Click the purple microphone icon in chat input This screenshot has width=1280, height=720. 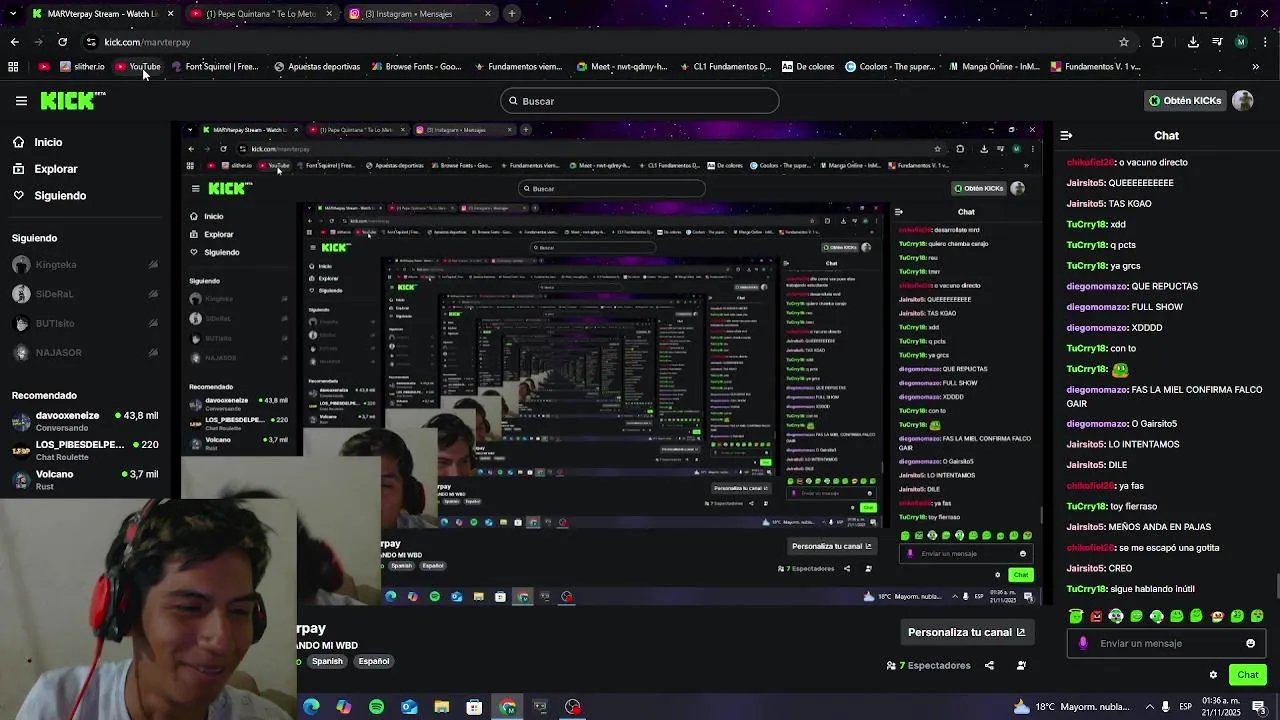(x=1083, y=644)
